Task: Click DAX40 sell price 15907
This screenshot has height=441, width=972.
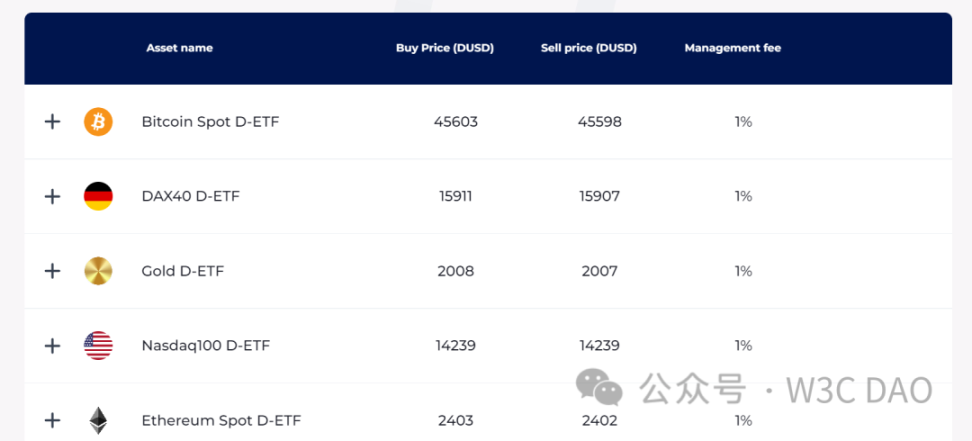Action: [x=600, y=196]
